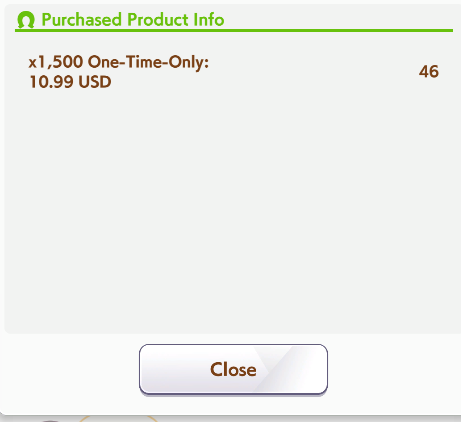
Task: Click the green divider line under heading
Action: [x=234, y=31]
